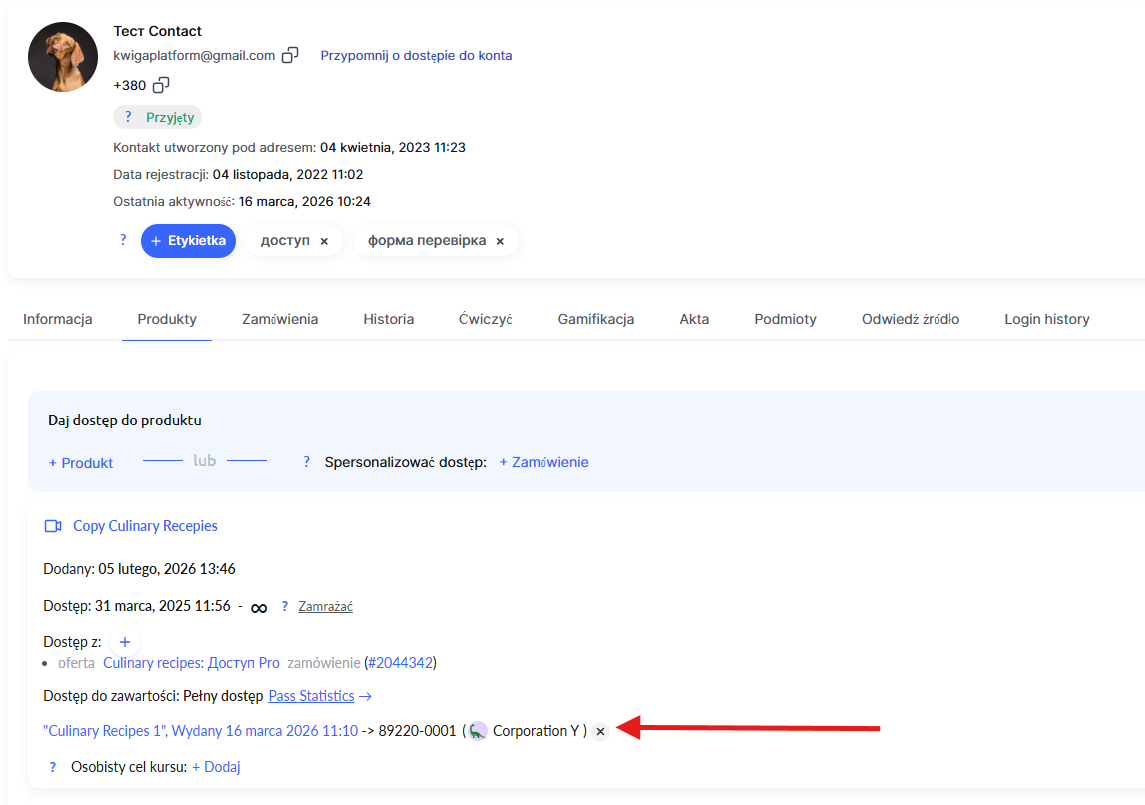View the Login history tab
The height and width of the screenshot is (805, 1145).
1047,319
